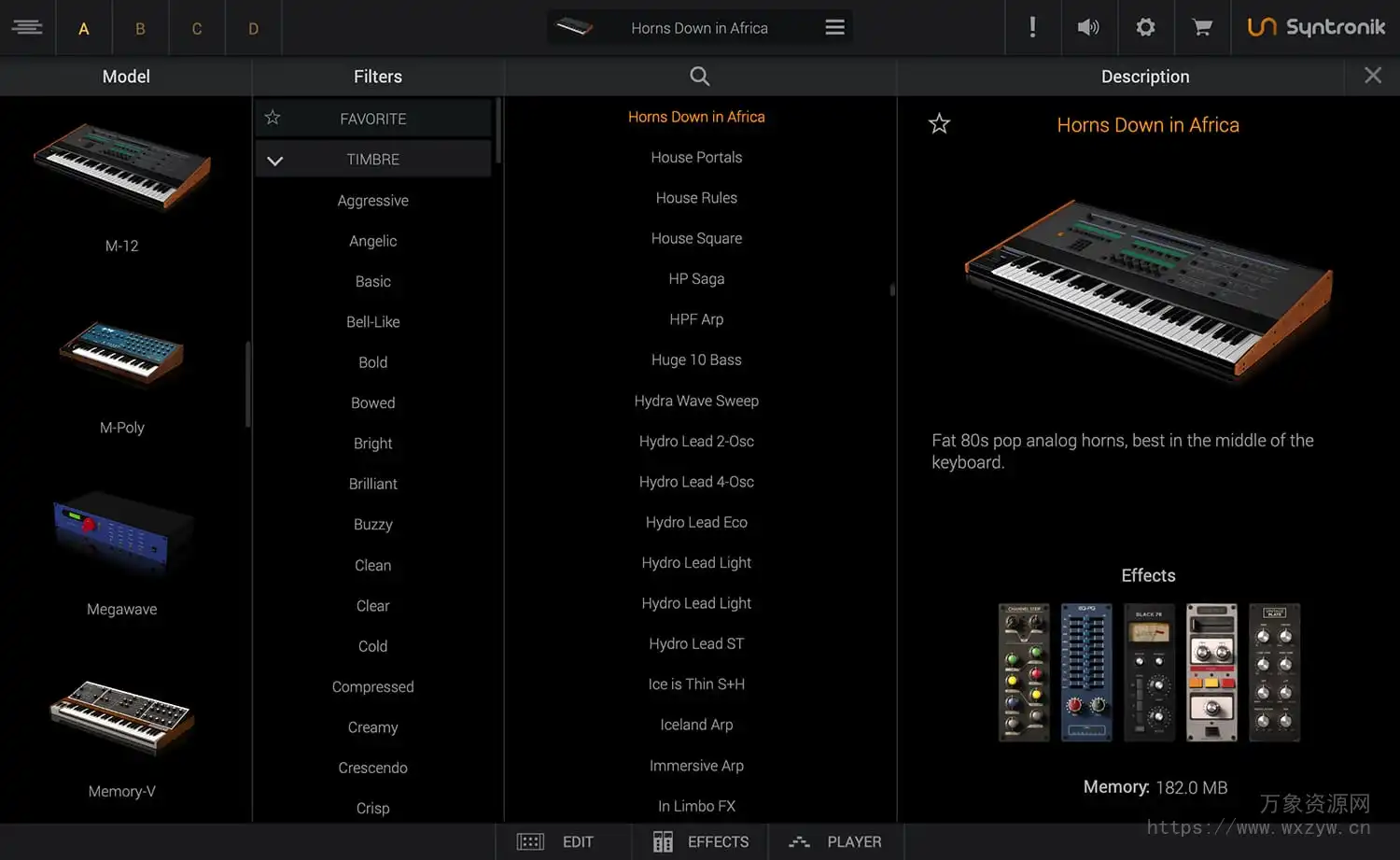Click the master volume speaker icon
The height and width of the screenshot is (860, 1400).
1088,27
